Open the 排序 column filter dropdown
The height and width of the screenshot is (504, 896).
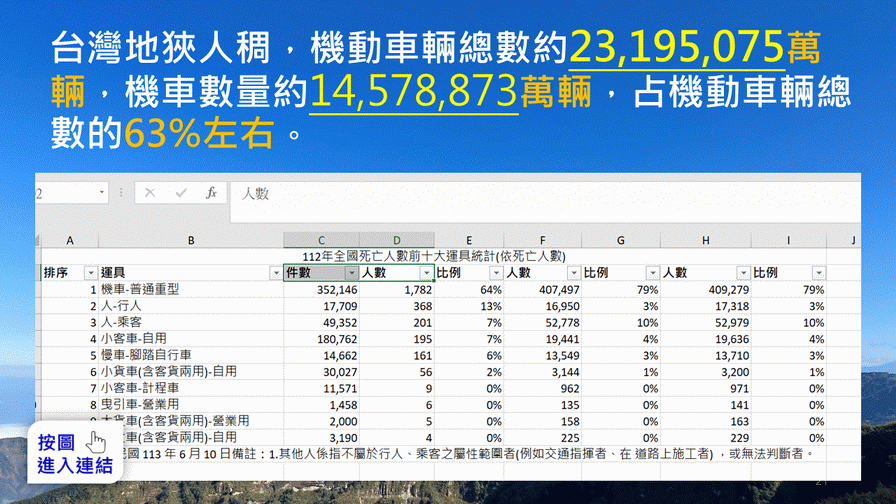(88, 273)
